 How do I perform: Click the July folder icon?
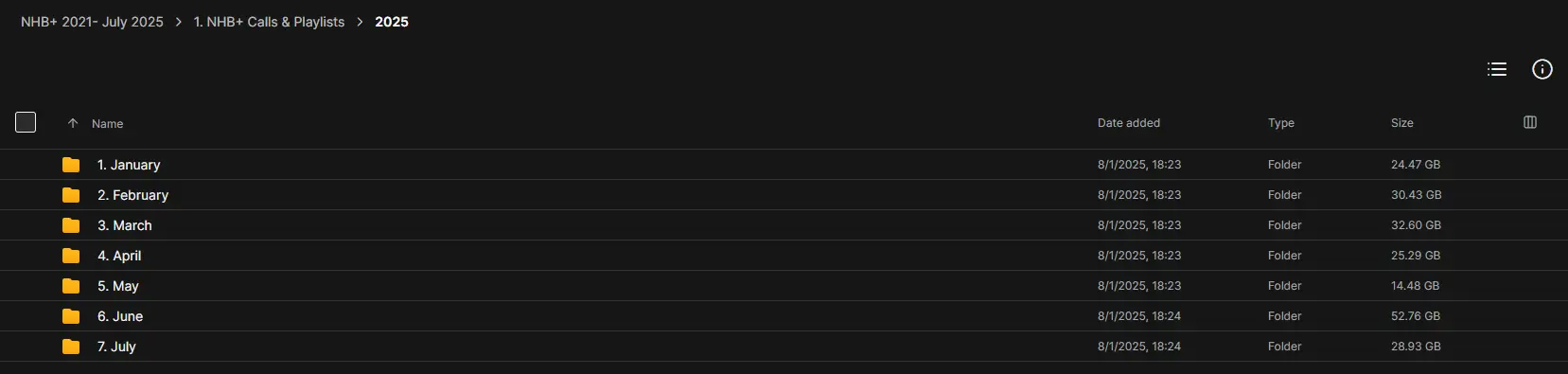pyautogui.click(x=71, y=347)
